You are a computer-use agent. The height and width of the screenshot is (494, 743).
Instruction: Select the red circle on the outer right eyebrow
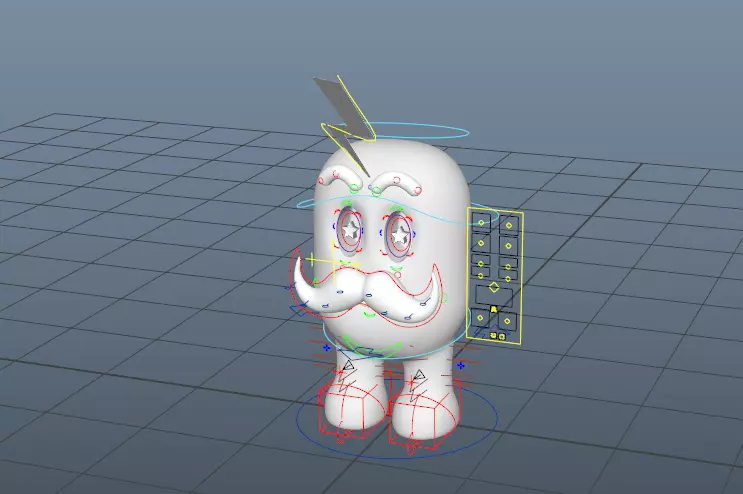pos(418,190)
